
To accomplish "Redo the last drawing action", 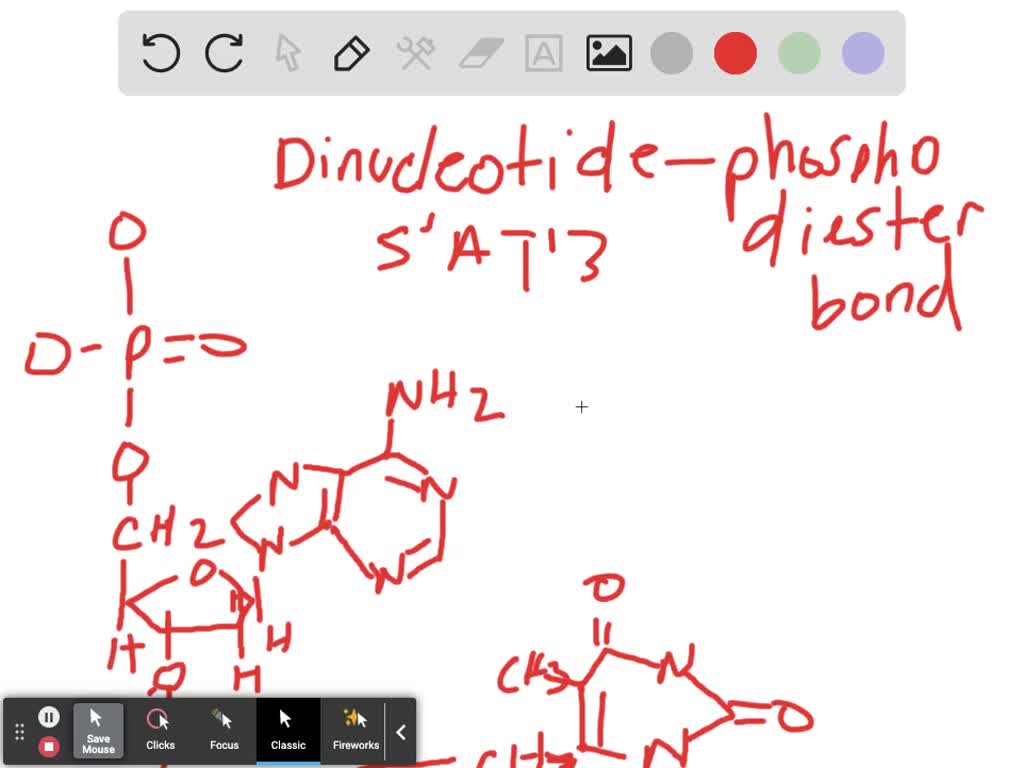I will [224, 53].
